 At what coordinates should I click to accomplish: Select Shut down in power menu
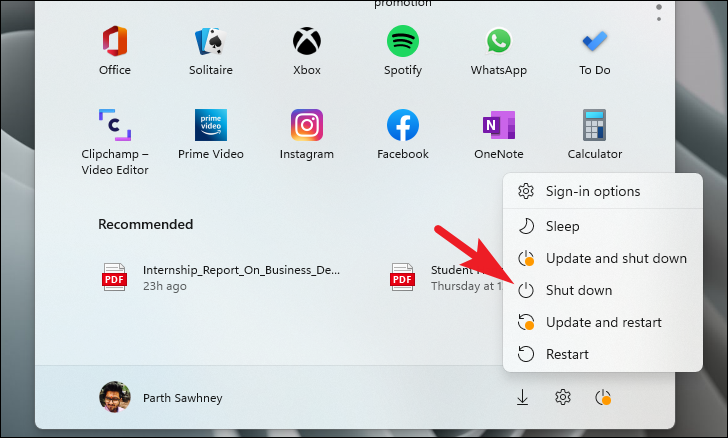[x=603, y=290]
